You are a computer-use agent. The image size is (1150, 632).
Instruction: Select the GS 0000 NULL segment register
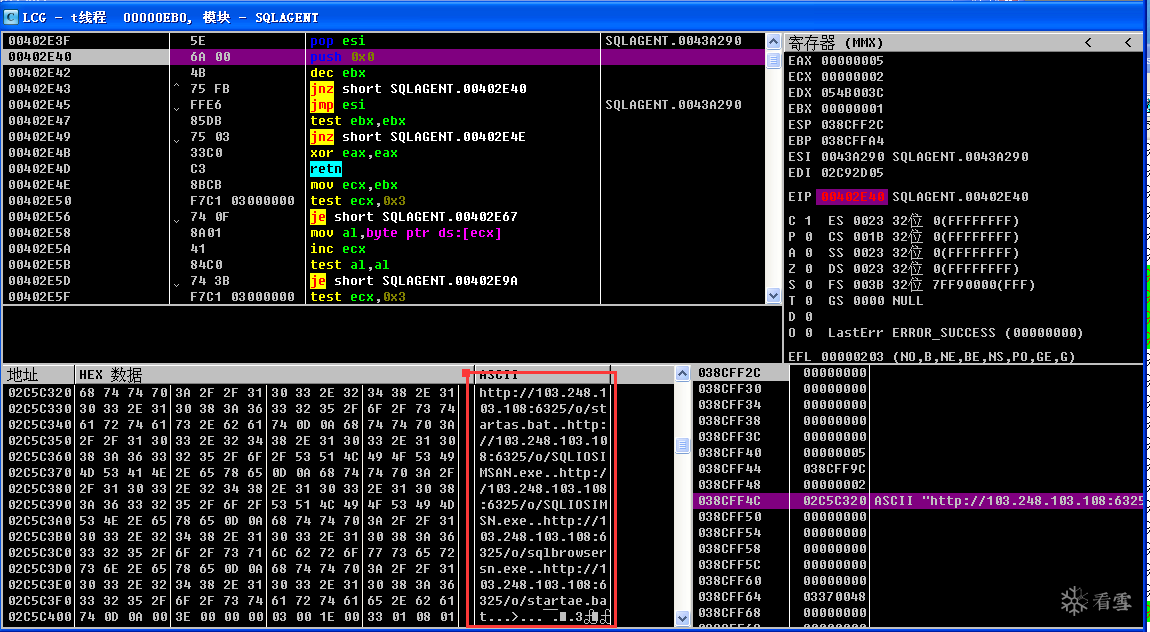[x=876, y=301]
